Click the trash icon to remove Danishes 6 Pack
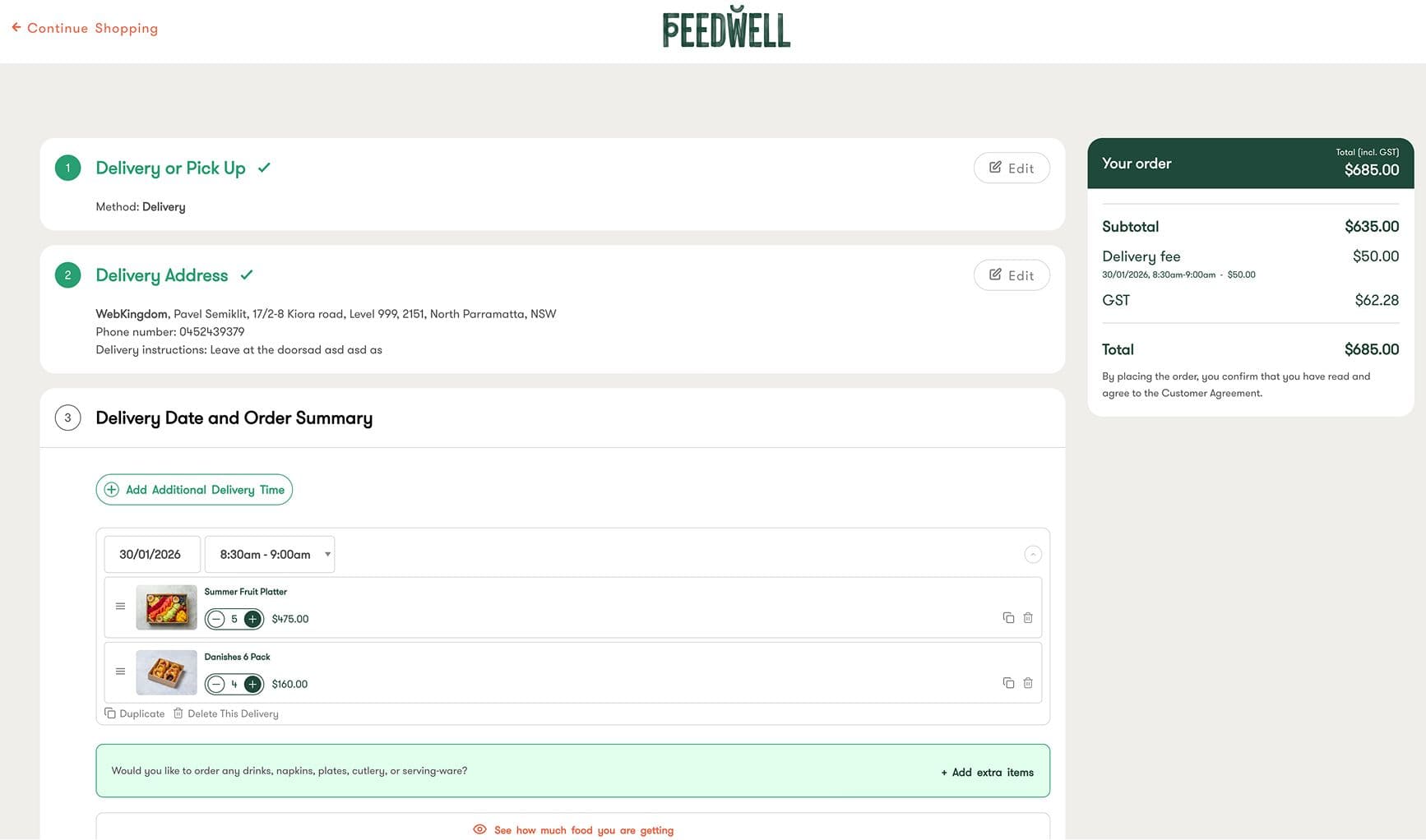This screenshot has height=840, width=1426. 1028,683
